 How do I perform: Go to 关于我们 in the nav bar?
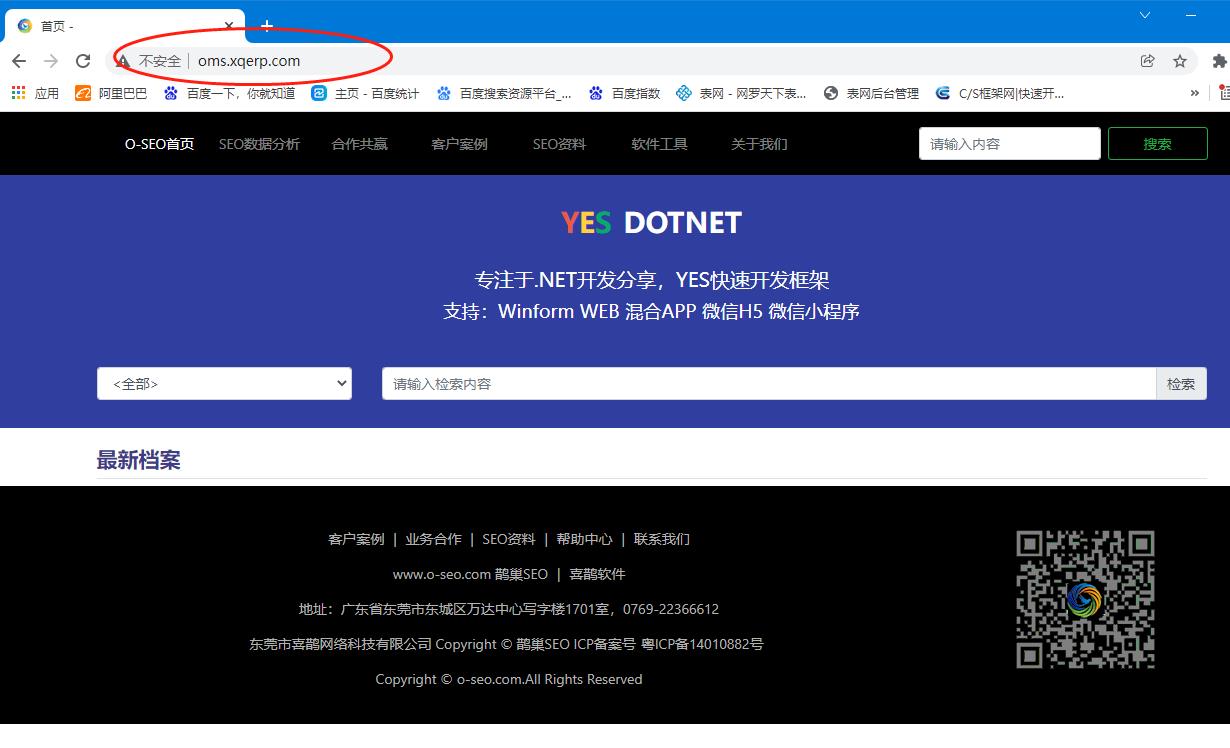(759, 144)
